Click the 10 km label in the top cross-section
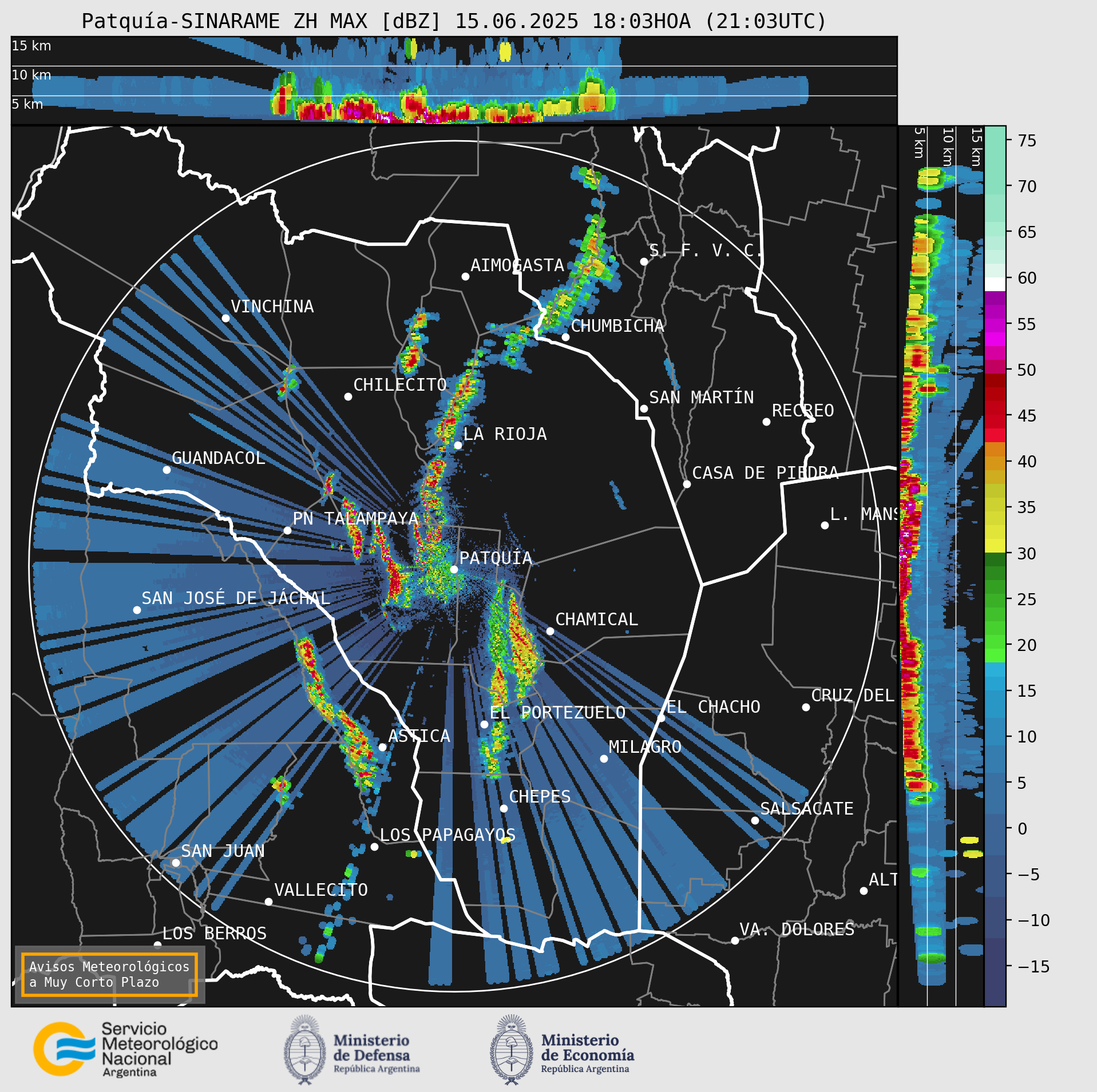The image size is (1097, 1092). 31,75
